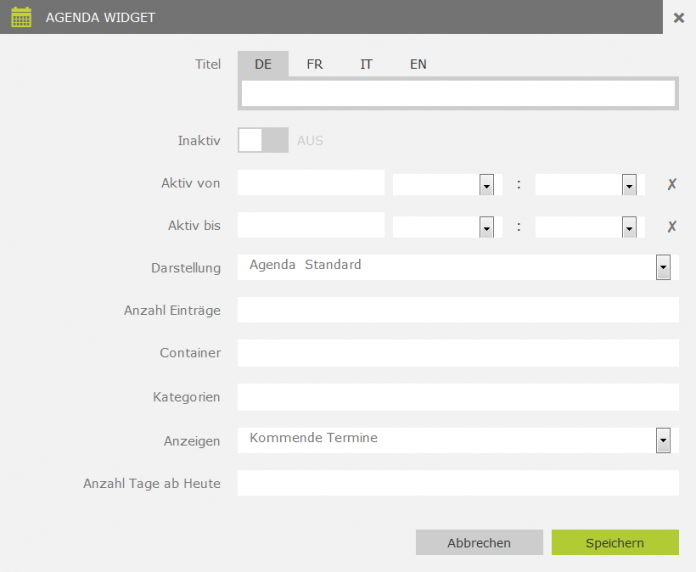This screenshot has height=572, width=696.
Task: Focus the Aktiv von date field
Action: point(311,182)
